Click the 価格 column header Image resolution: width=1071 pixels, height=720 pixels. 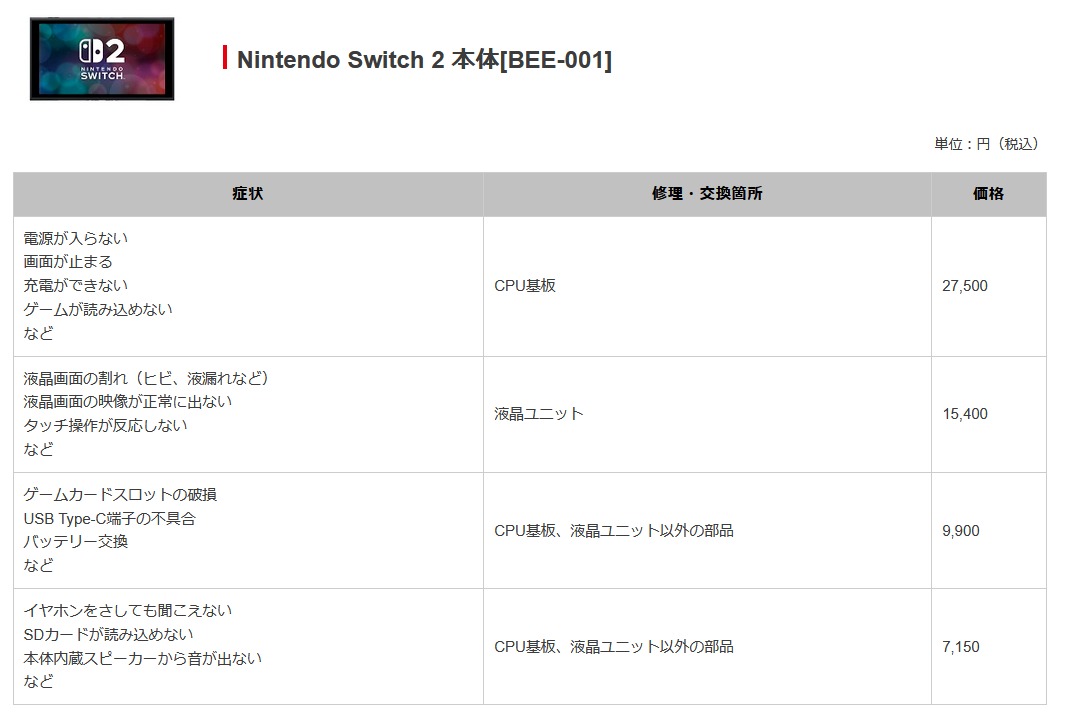pyautogui.click(x=987, y=194)
